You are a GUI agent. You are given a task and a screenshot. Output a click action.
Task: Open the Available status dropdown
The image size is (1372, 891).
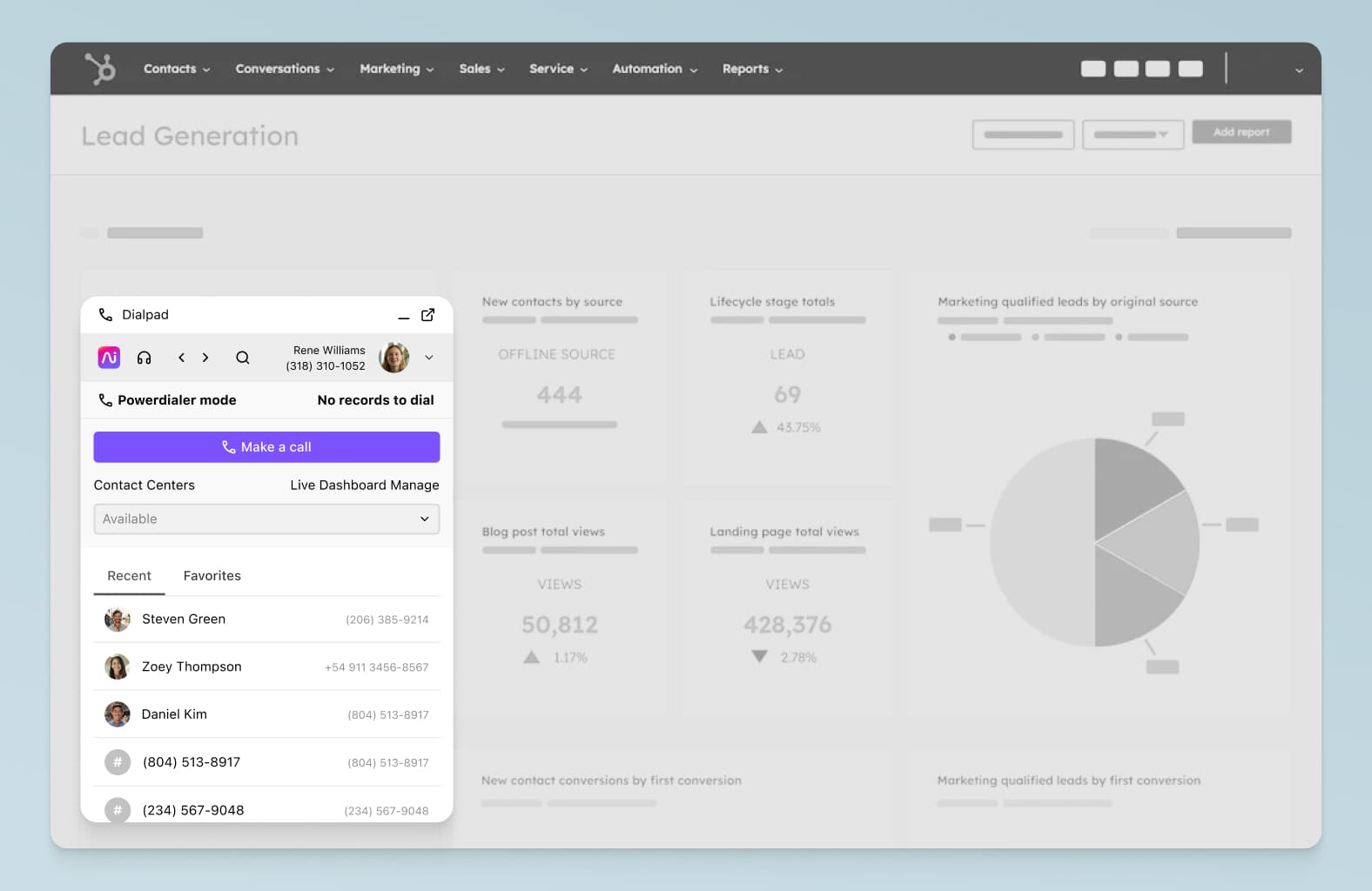pos(266,519)
